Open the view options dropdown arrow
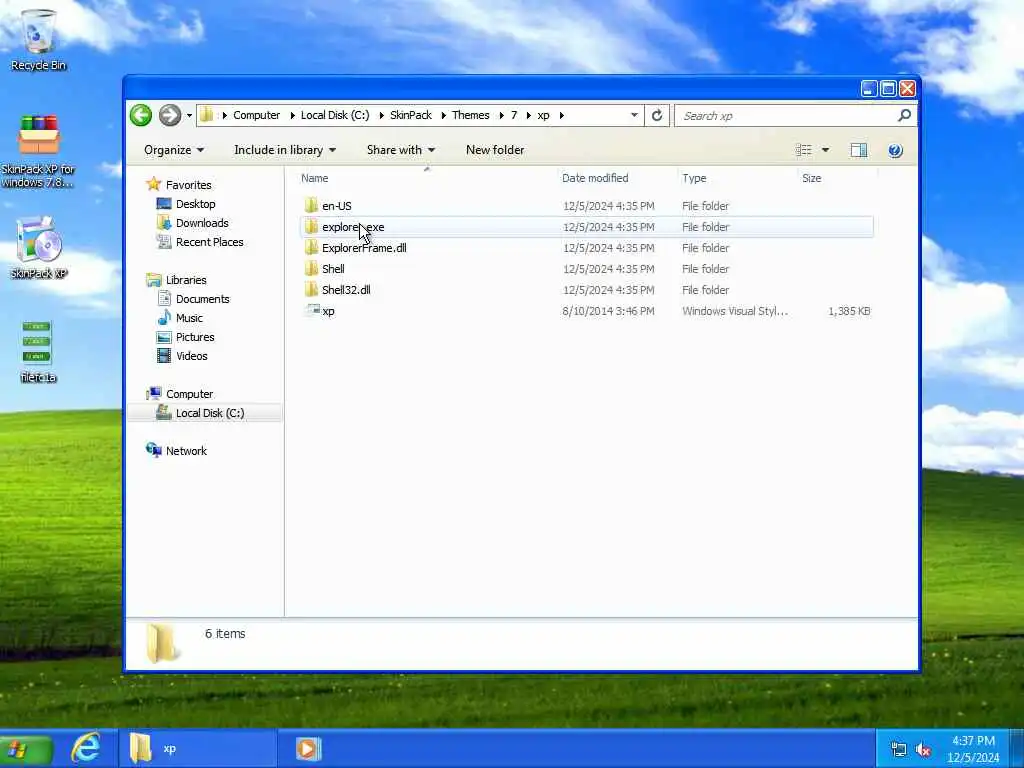Viewport: 1024px width, 768px height. tap(825, 150)
